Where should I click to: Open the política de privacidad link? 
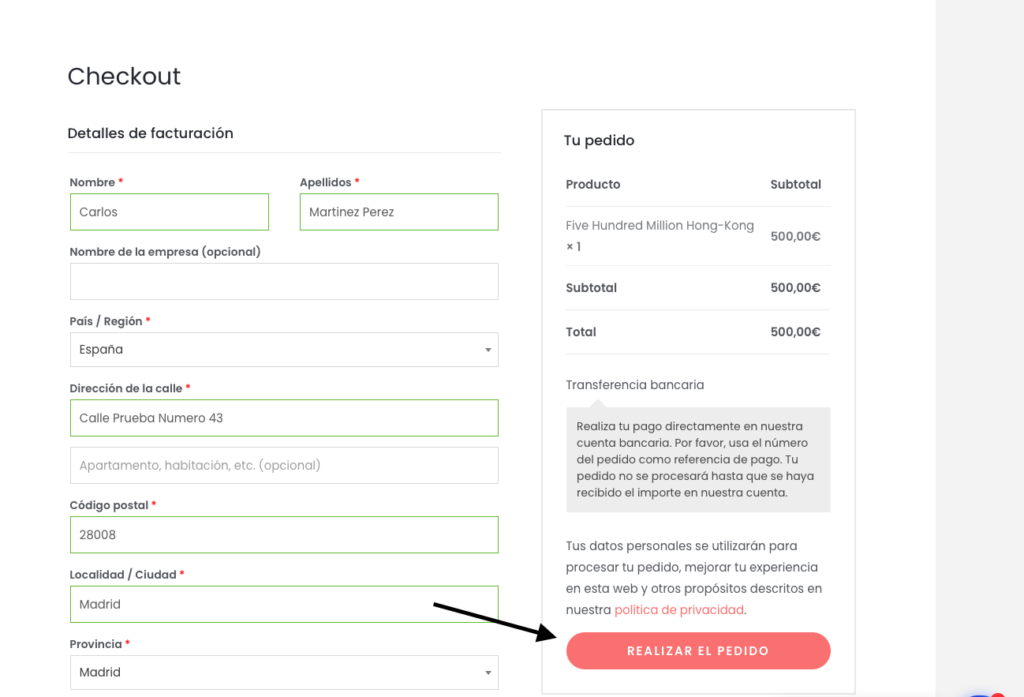(x=679, y=610)
